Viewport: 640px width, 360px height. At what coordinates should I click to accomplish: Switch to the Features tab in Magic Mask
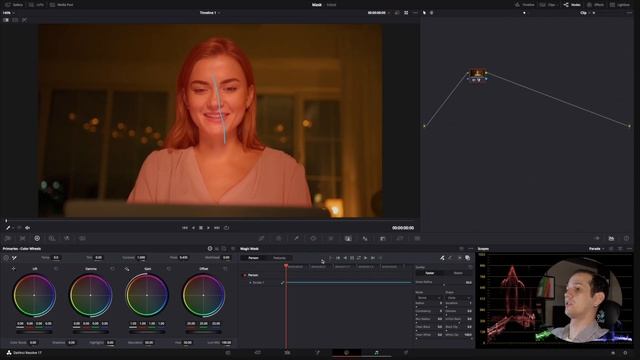tap(279, 258)
